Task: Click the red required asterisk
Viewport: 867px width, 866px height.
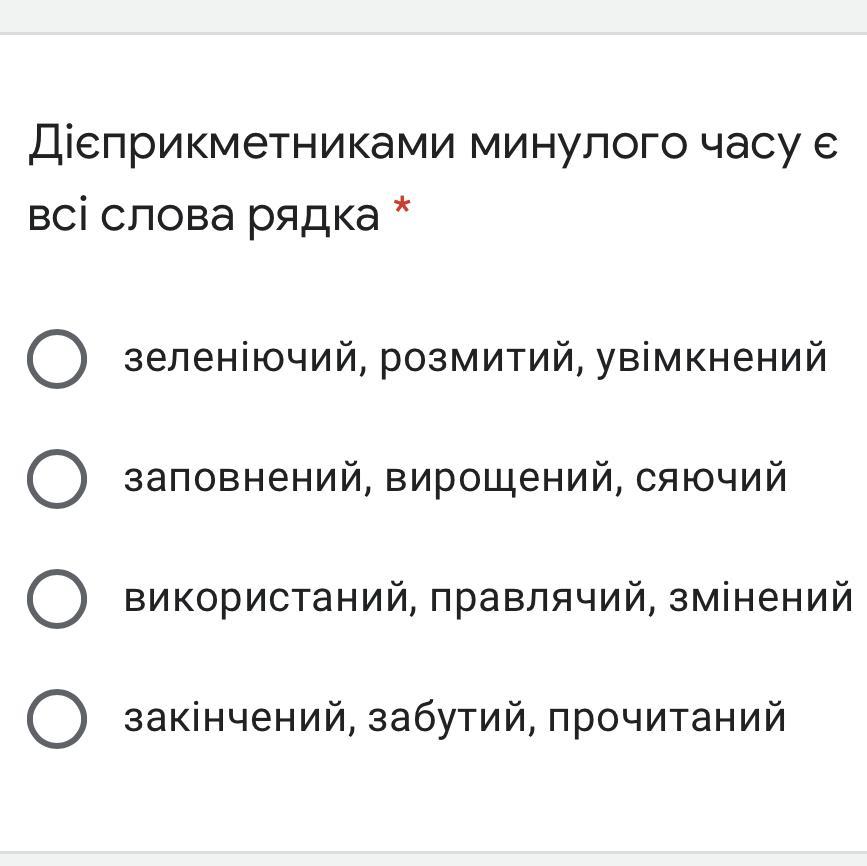Action: point(402,209)
